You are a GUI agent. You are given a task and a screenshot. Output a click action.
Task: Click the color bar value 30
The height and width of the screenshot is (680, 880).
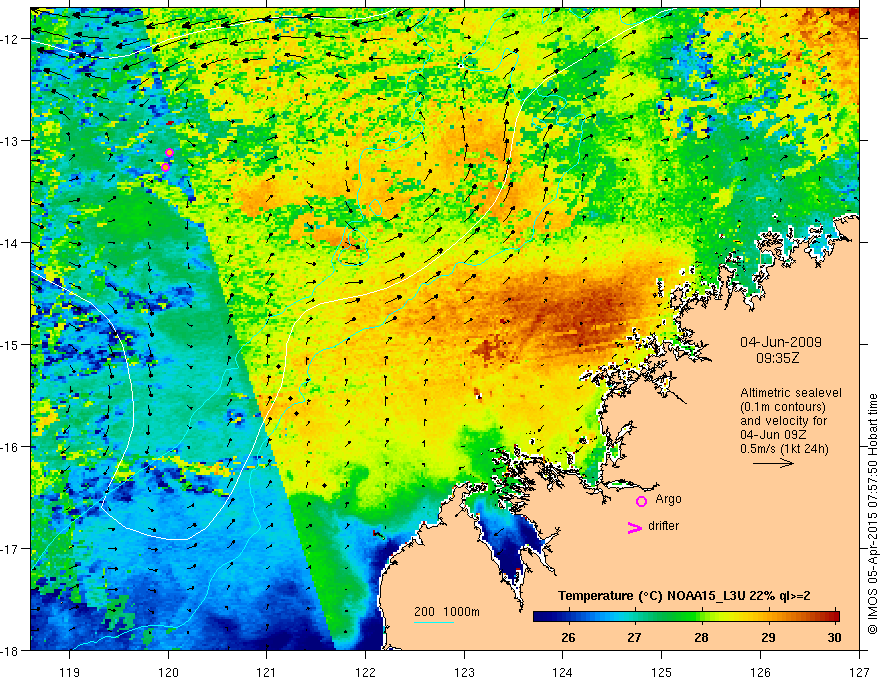click(835, 637)
